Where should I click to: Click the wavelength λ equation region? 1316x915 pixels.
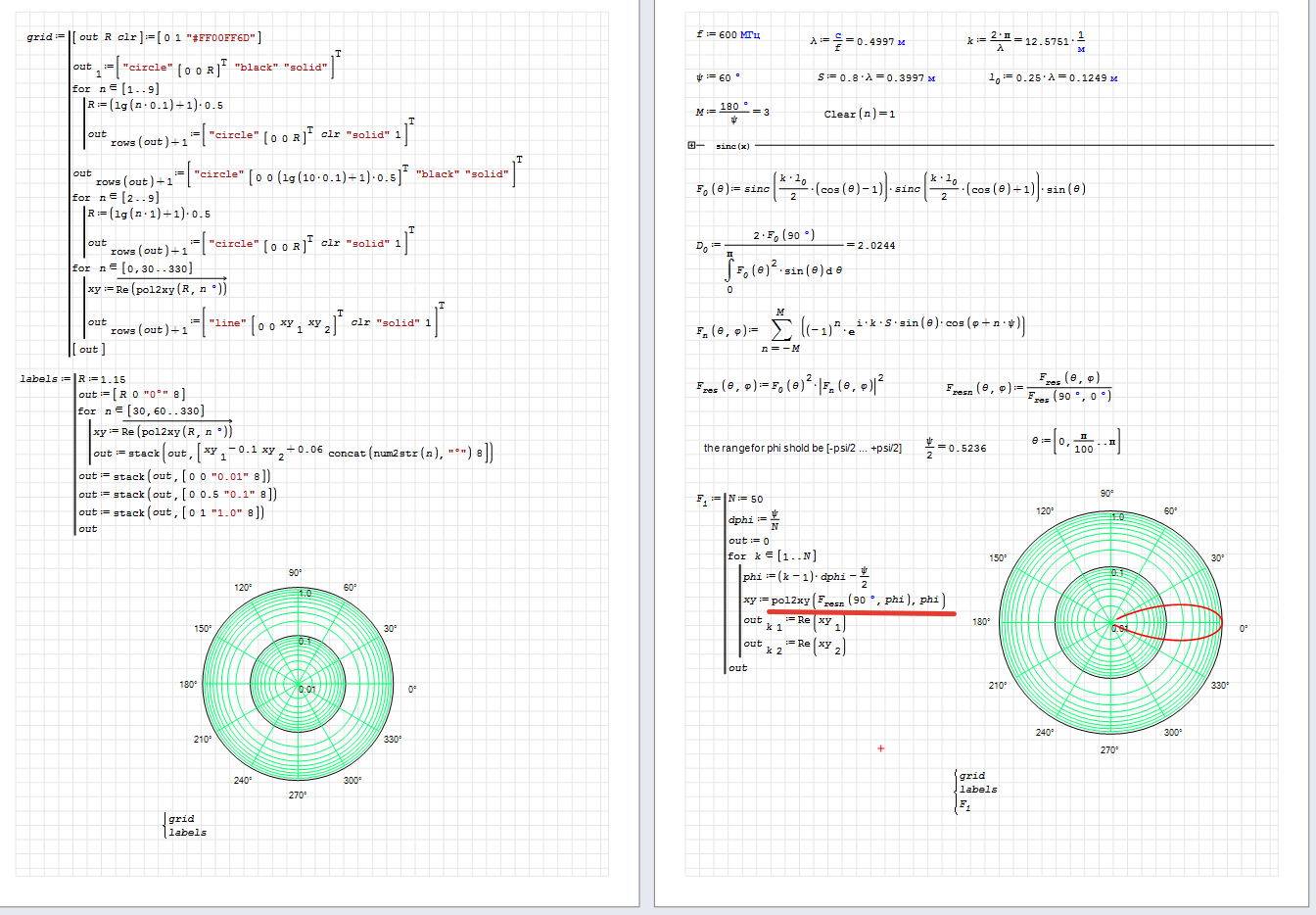(857, 41)
